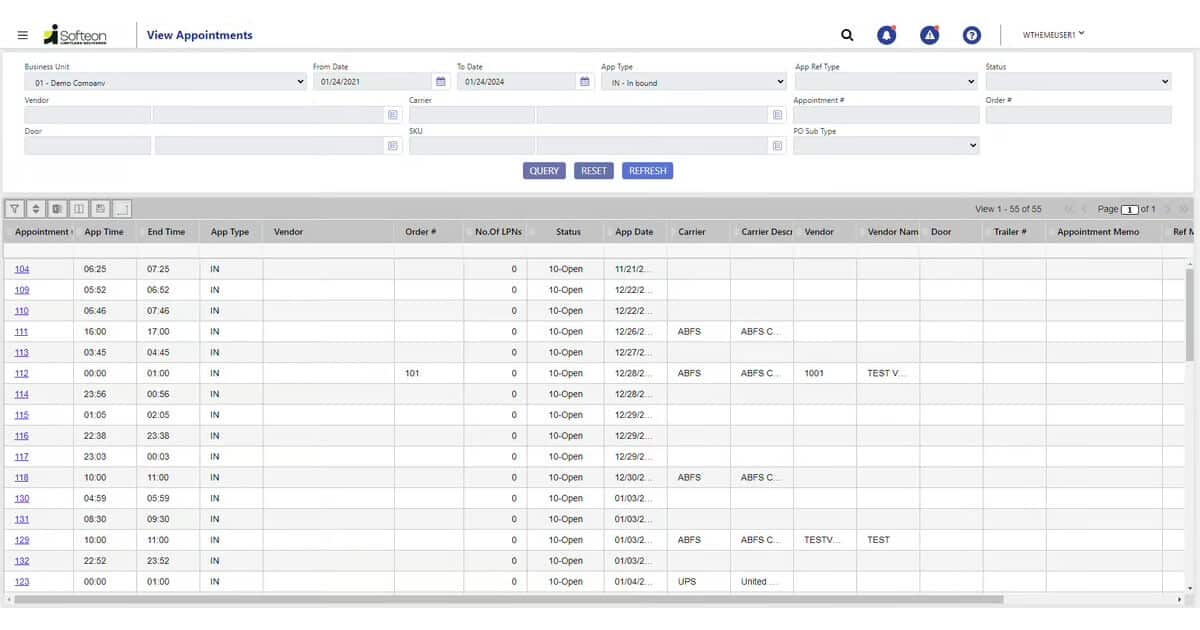The width and height of the screenshot is (1200, 630).
Task: Click the grid sort arrows icon
Action: (x=36, y=209)
